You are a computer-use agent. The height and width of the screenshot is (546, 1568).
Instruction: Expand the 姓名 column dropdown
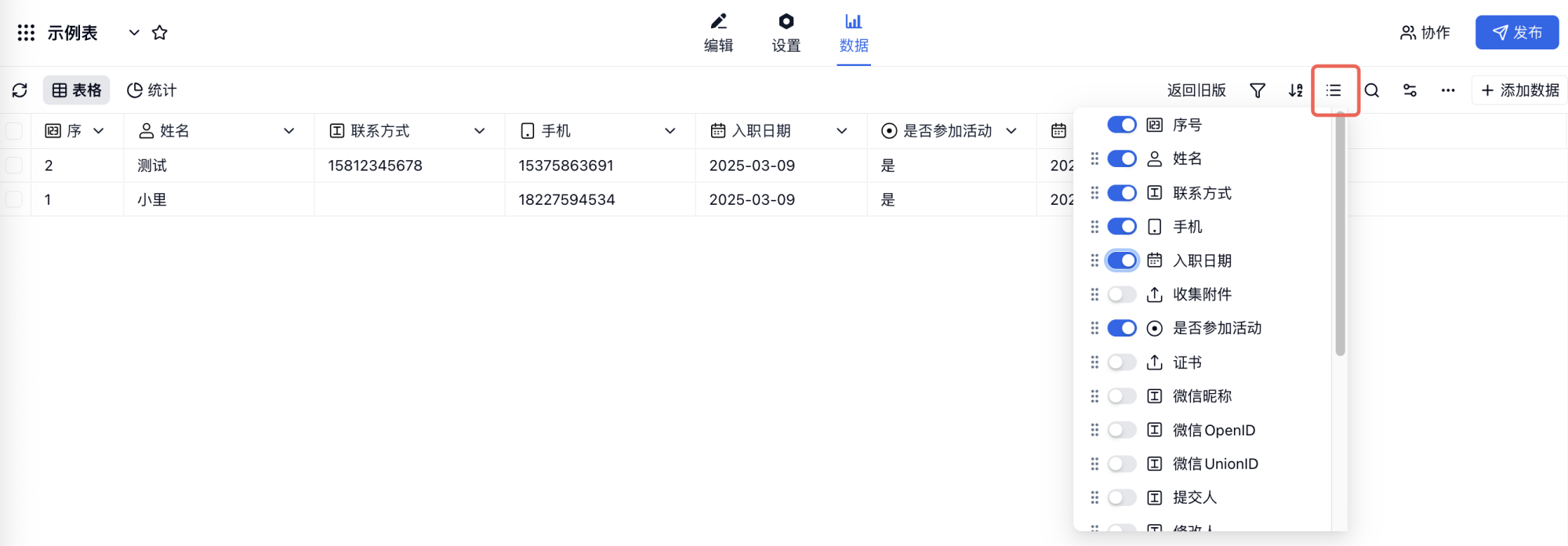click(x=289, y=131)
